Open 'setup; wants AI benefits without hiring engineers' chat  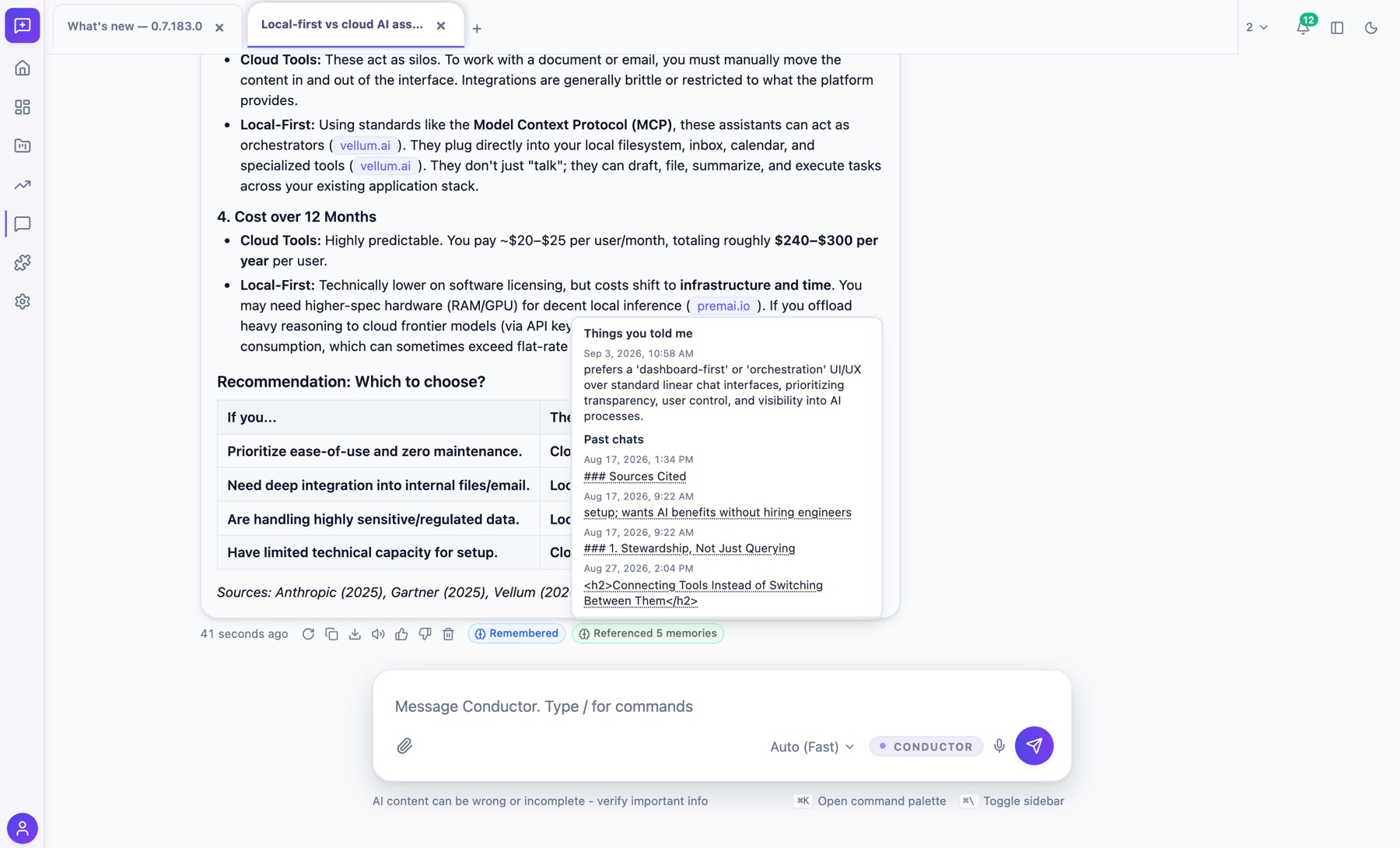(717, 512)
